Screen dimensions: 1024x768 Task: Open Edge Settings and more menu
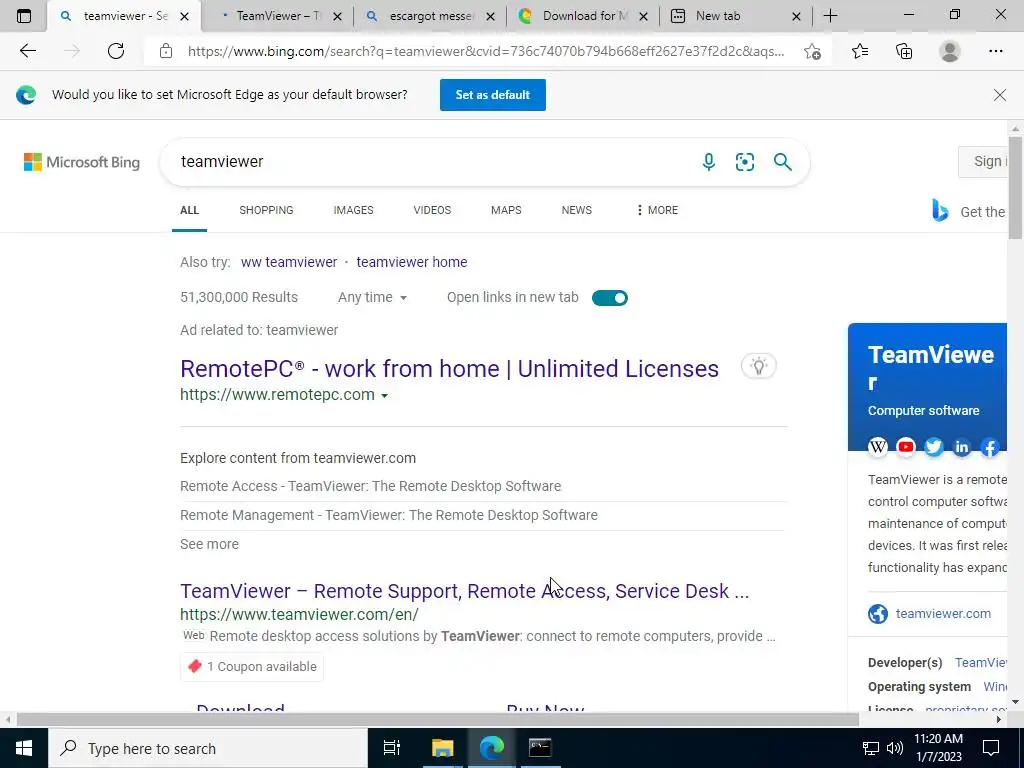click(995, 51)
